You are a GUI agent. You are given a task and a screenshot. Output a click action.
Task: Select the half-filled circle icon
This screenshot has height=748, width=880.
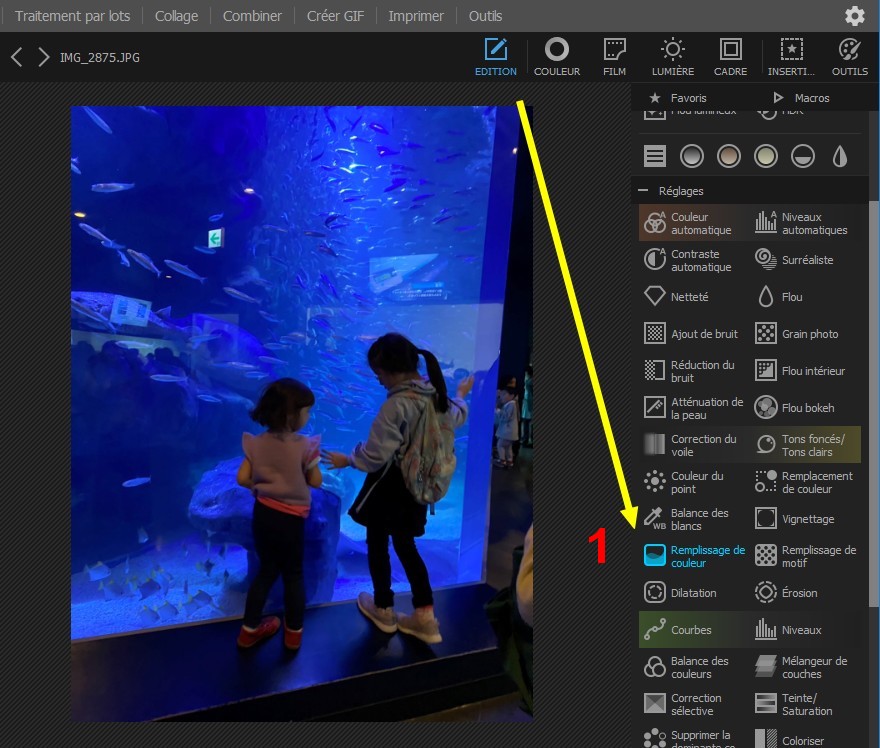point(803,156)
